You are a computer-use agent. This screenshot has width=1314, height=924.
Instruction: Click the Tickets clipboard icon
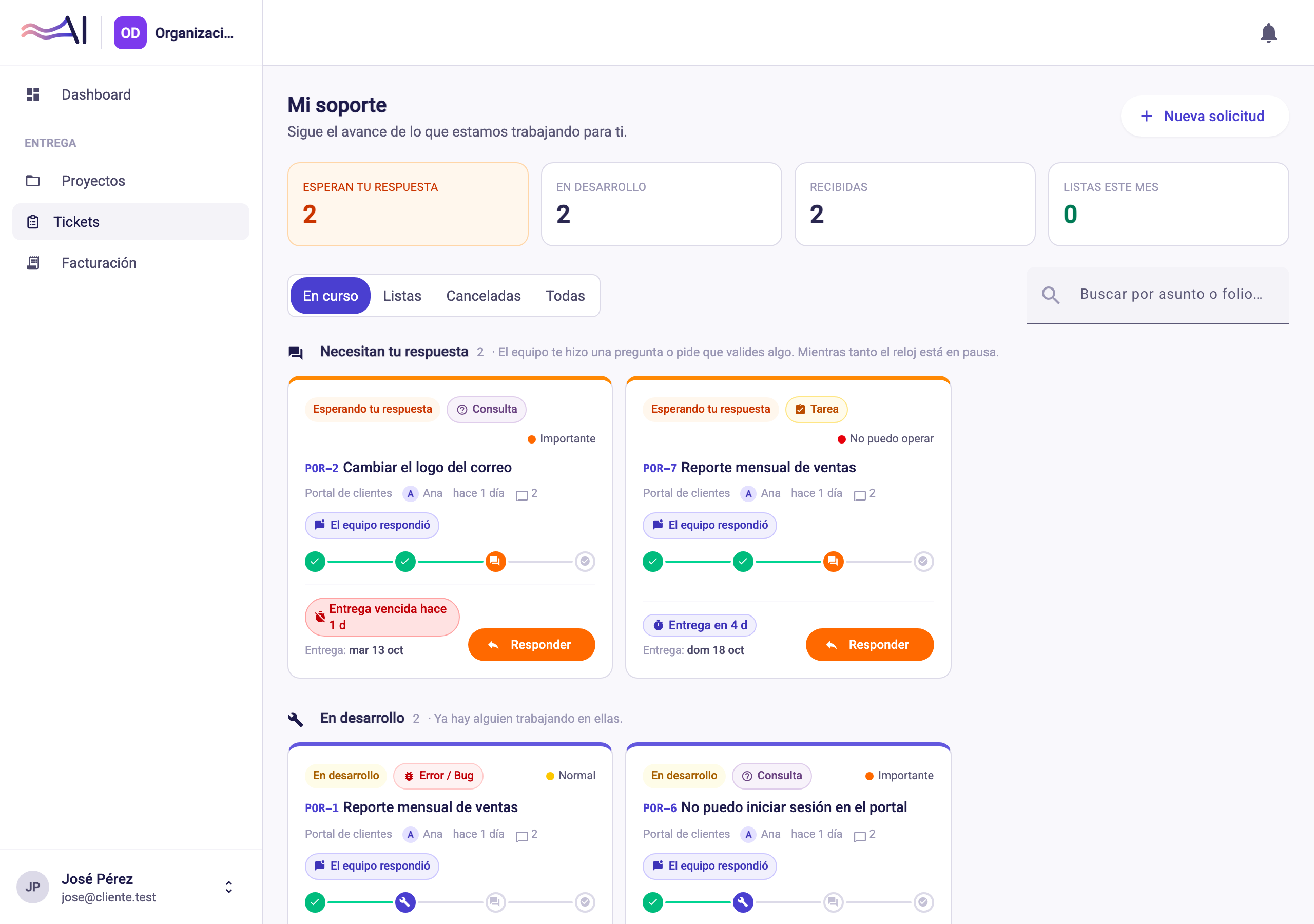pyautogui.click(x=33, y=222)
